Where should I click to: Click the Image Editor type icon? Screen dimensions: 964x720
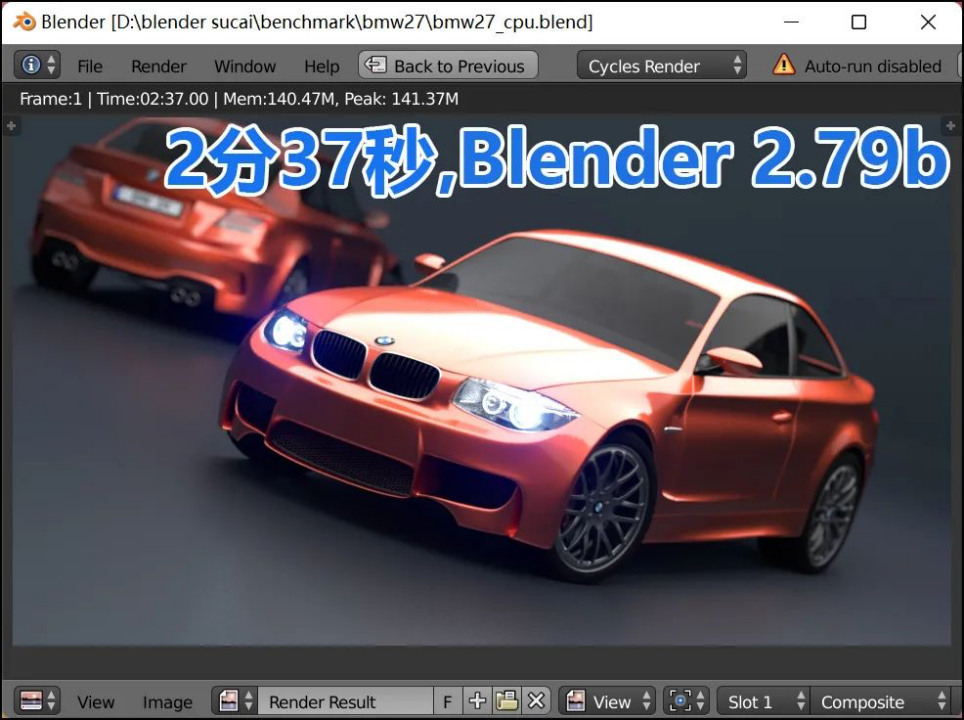(38, 701)
